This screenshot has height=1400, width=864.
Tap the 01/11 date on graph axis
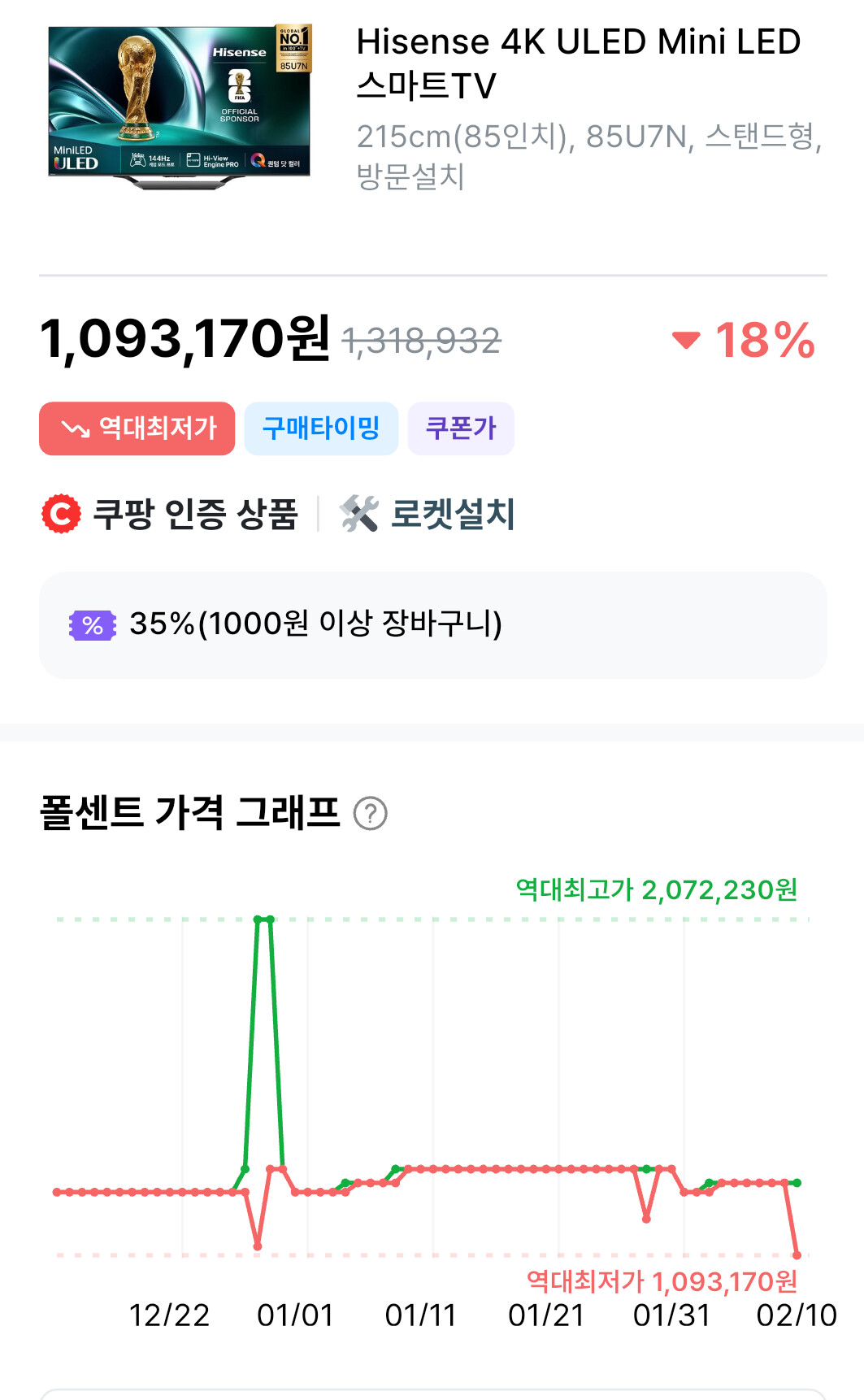click(x=421, y=1315)
